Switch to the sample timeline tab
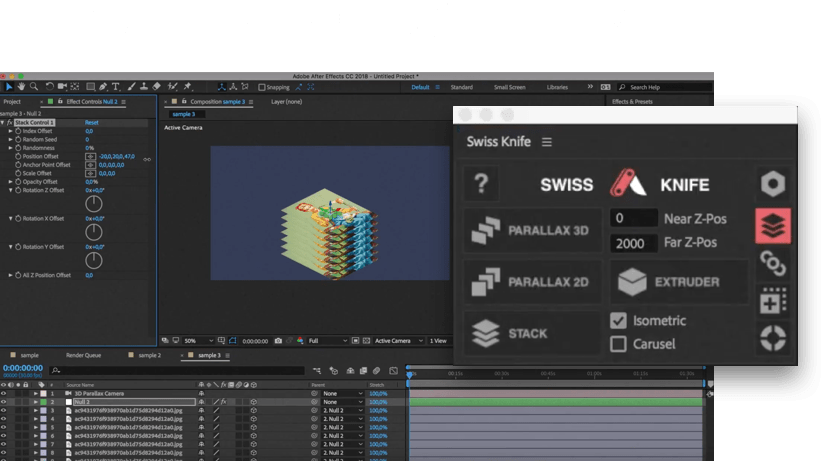Screen dimensions: 822x461 point(29,355)
